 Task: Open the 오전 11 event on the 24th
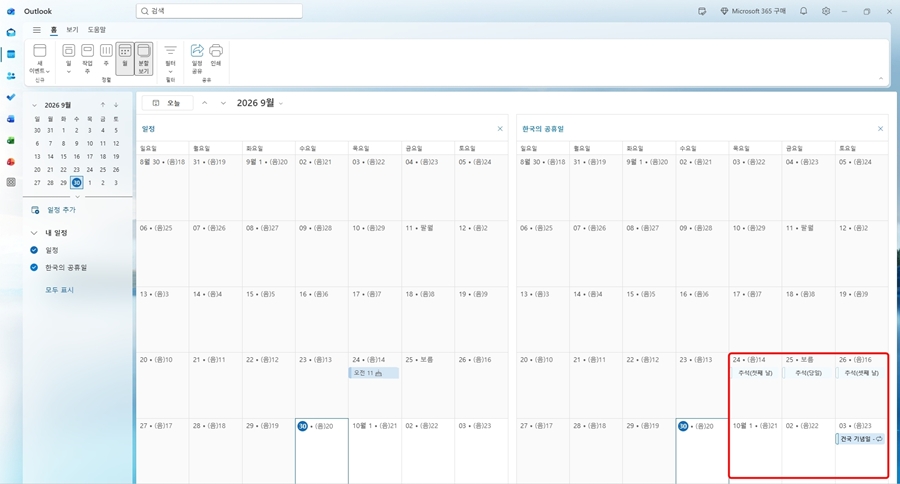coord(374,373)
